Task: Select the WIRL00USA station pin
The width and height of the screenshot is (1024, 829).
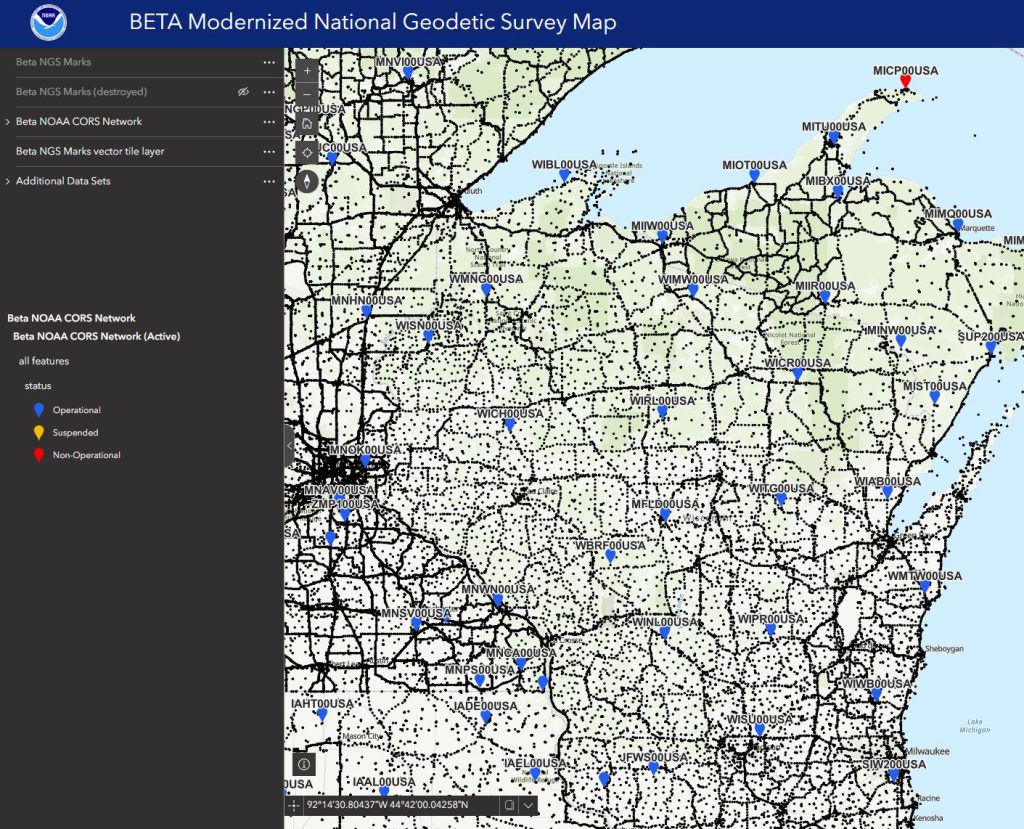Action: [x=662, y=412]
